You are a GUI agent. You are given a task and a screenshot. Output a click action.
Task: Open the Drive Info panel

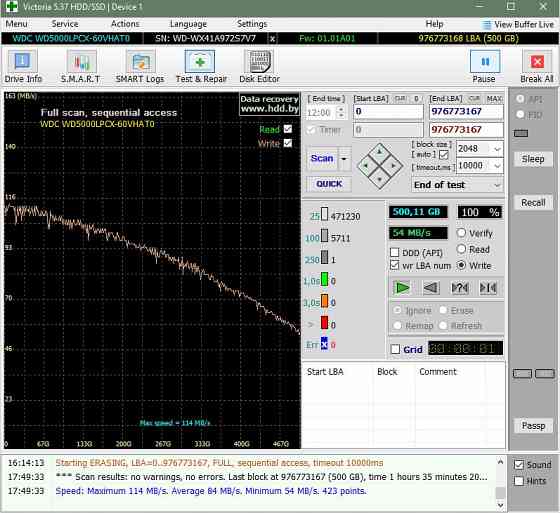click(x=22, y=66)
